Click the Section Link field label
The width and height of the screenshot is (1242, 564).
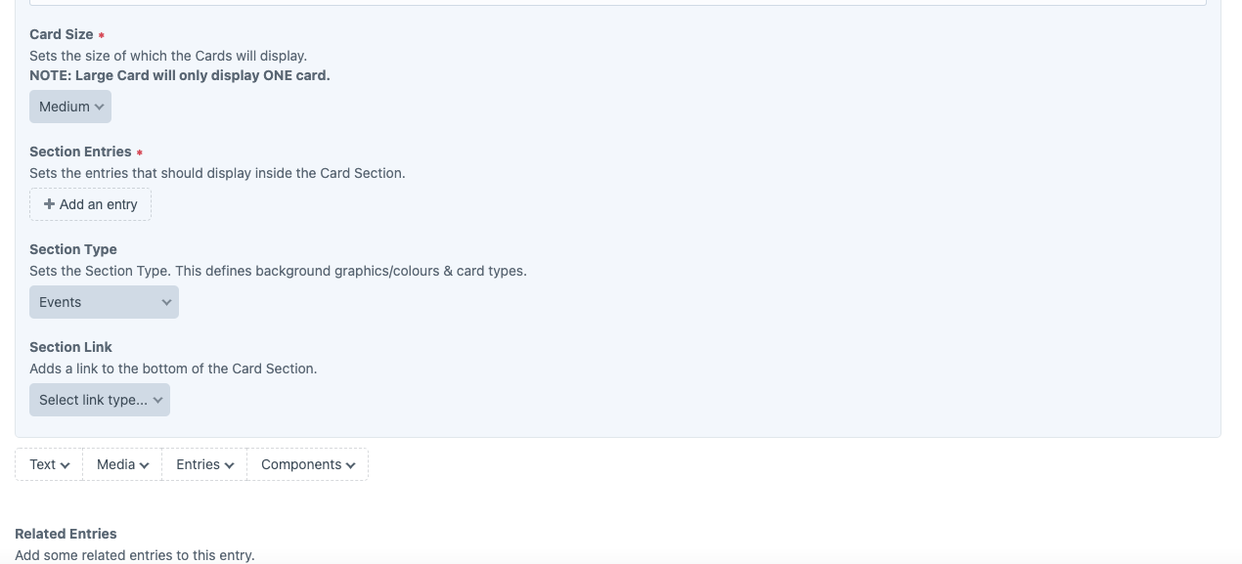click(70, 347)
